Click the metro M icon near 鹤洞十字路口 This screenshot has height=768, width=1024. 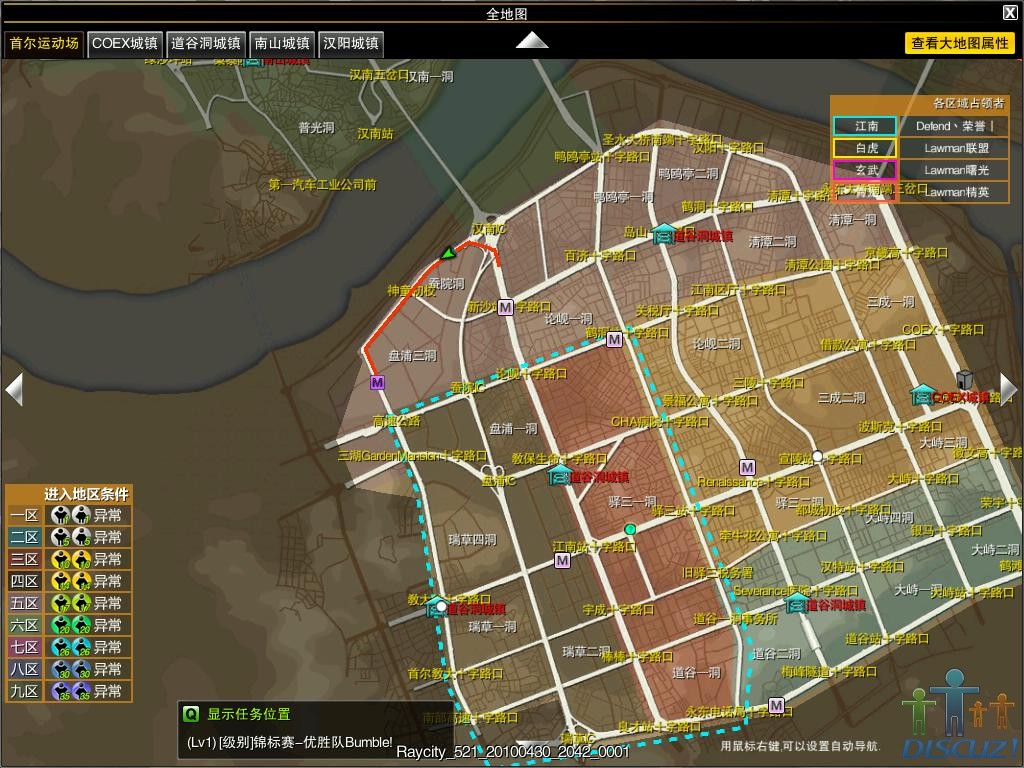tap(614, 340)
